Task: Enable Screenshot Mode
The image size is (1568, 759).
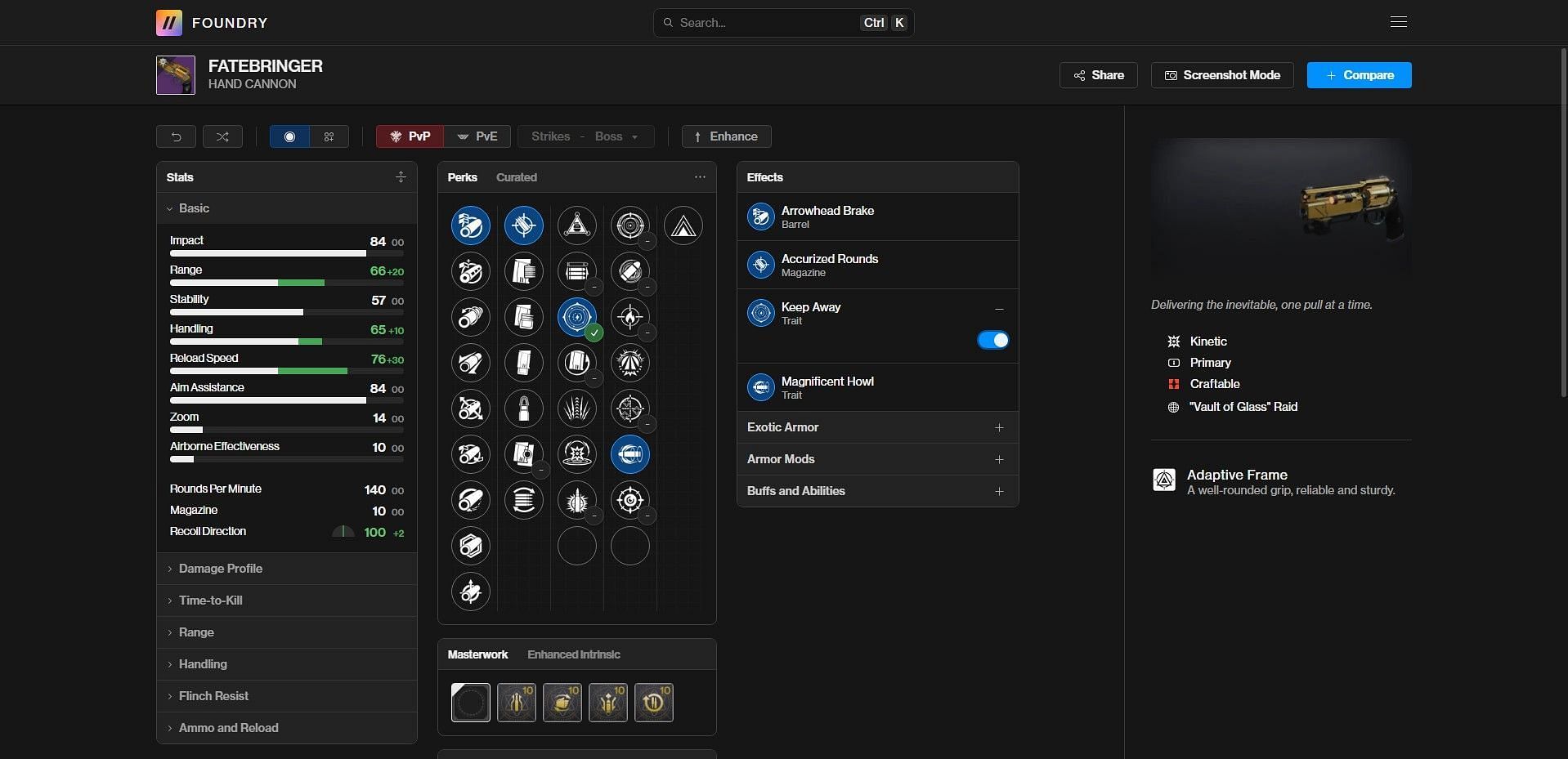Action: click(1222, 75)
